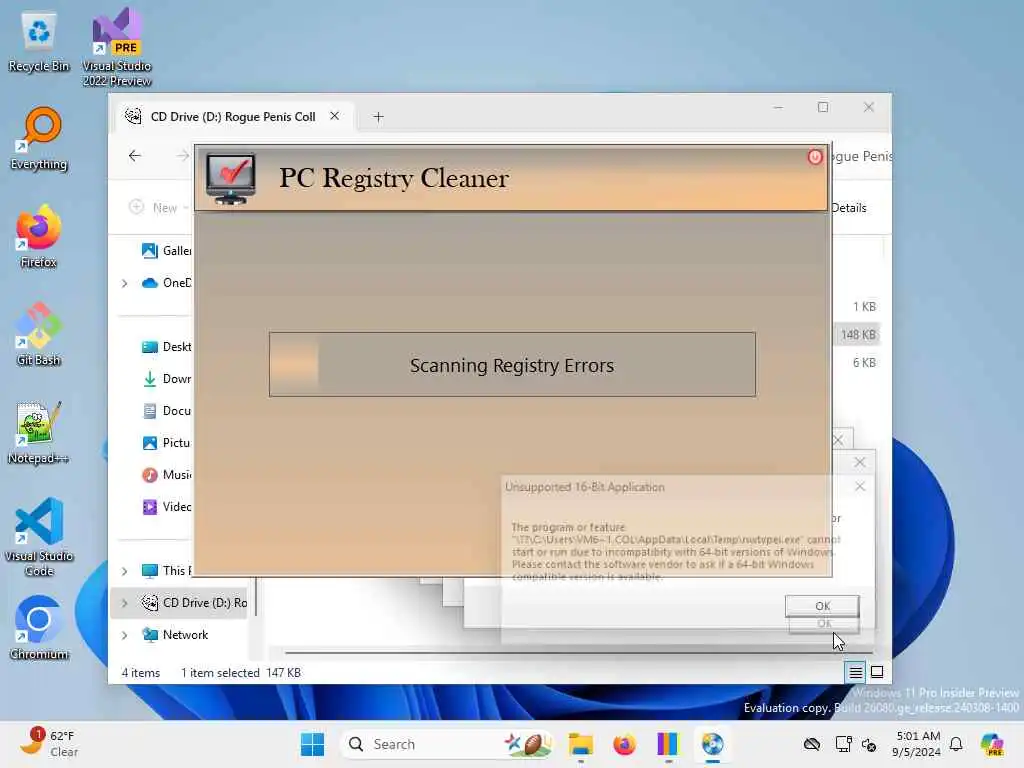The width and height of the screenshot is (1024, 768).
Task: Open File Explorer from the taskbar
Action: (x=580, y=744)
